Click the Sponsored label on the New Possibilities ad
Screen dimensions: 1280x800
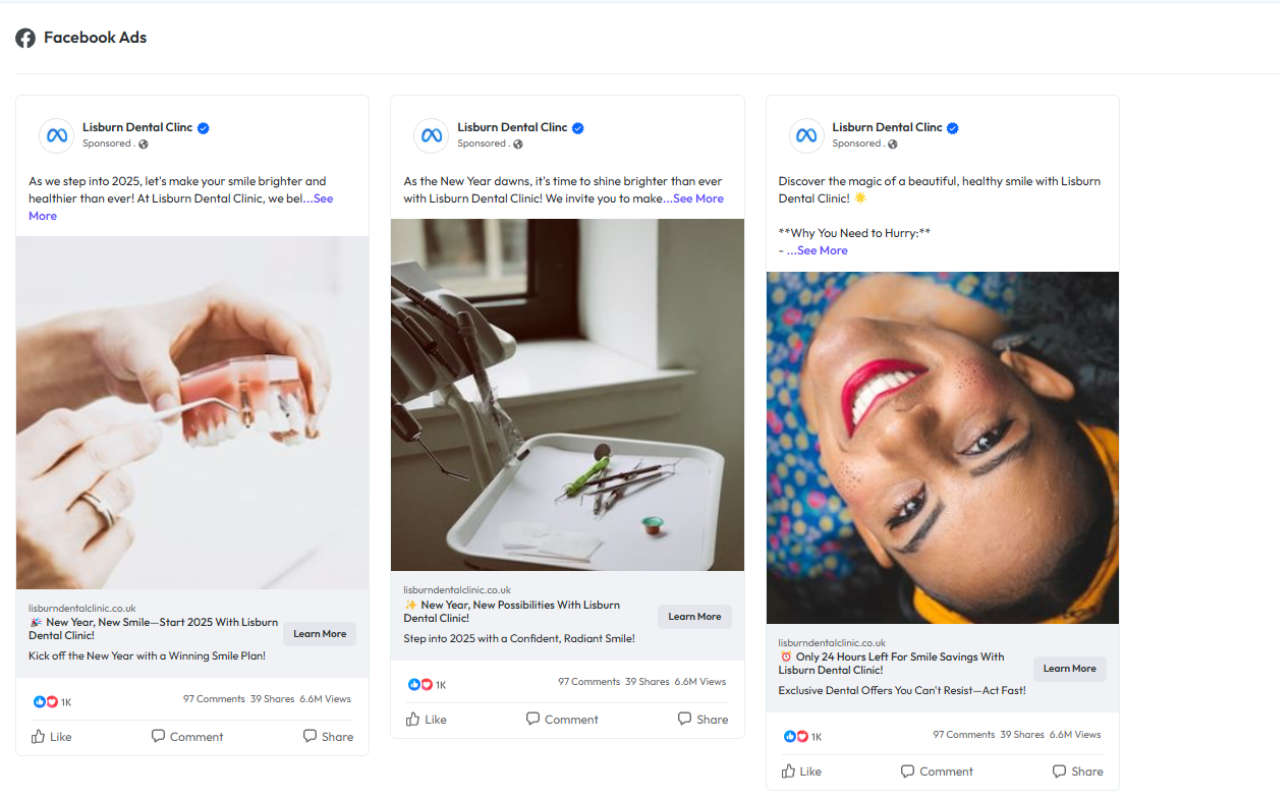click(482, 144)
